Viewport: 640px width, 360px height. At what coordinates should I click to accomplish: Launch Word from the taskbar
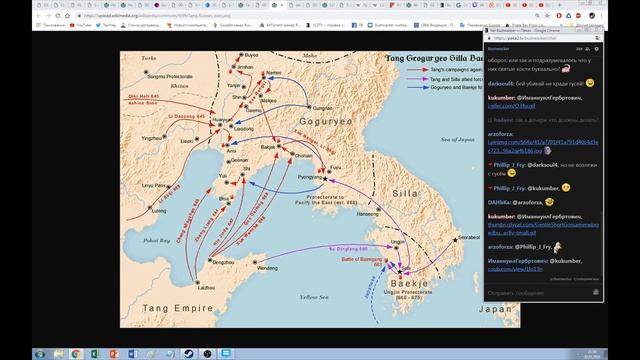[133, 354]
